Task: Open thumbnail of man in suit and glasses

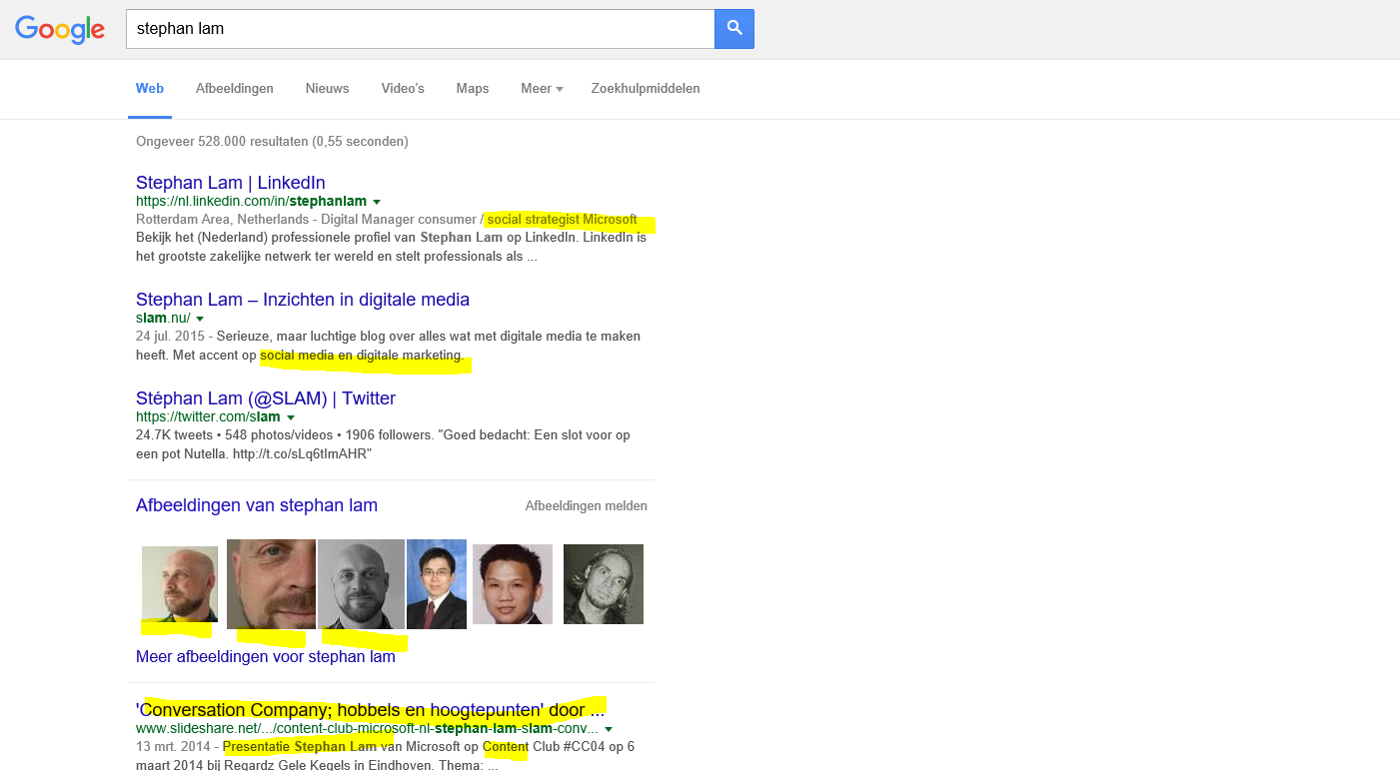Action: pos(437,584)
